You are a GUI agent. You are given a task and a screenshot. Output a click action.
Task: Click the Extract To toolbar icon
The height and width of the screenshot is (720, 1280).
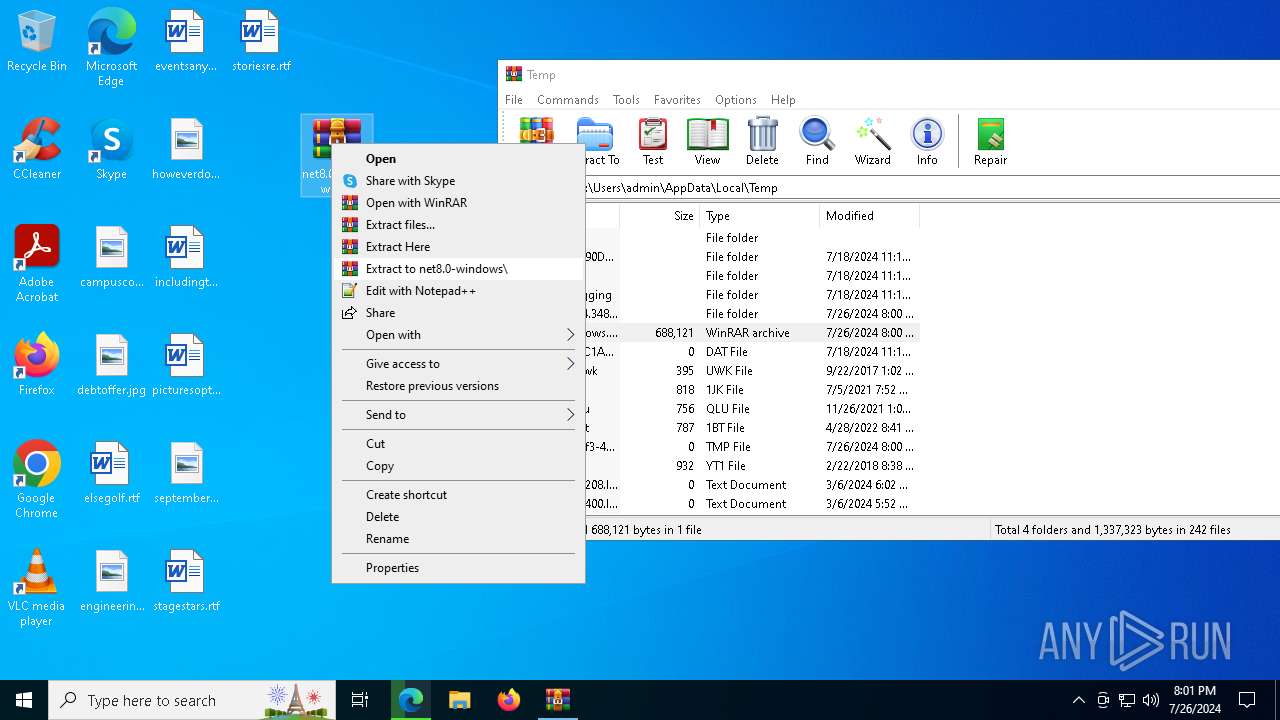tap(601, 141)
